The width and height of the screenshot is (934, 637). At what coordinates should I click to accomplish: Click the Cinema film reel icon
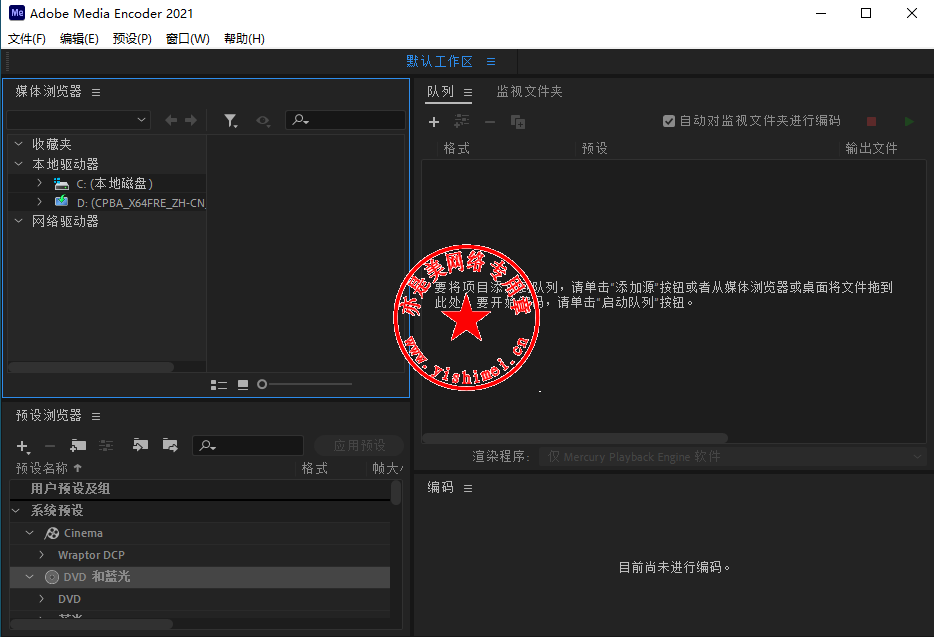coord(52,533)
